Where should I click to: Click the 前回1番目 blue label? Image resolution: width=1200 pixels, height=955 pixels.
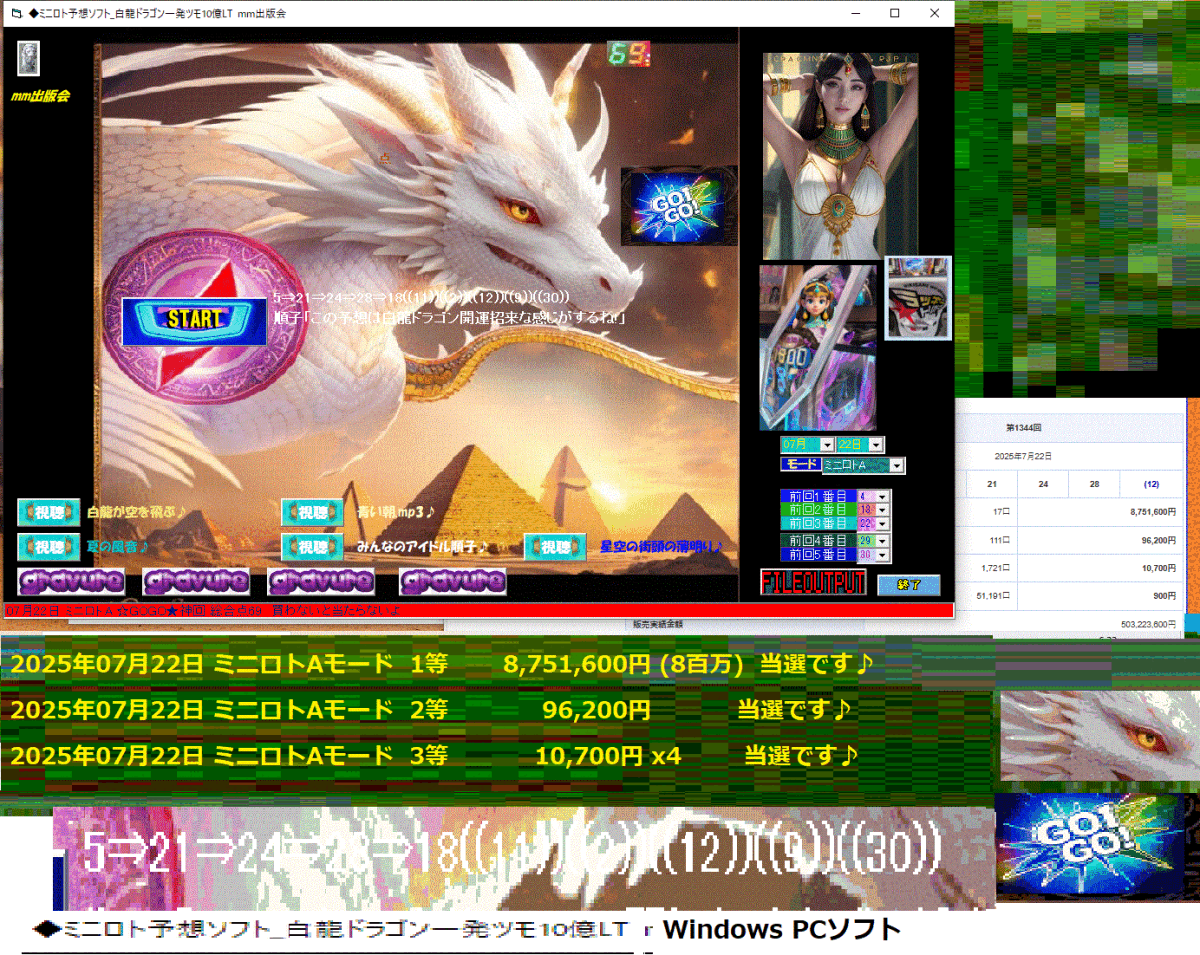tap(817, 495)
